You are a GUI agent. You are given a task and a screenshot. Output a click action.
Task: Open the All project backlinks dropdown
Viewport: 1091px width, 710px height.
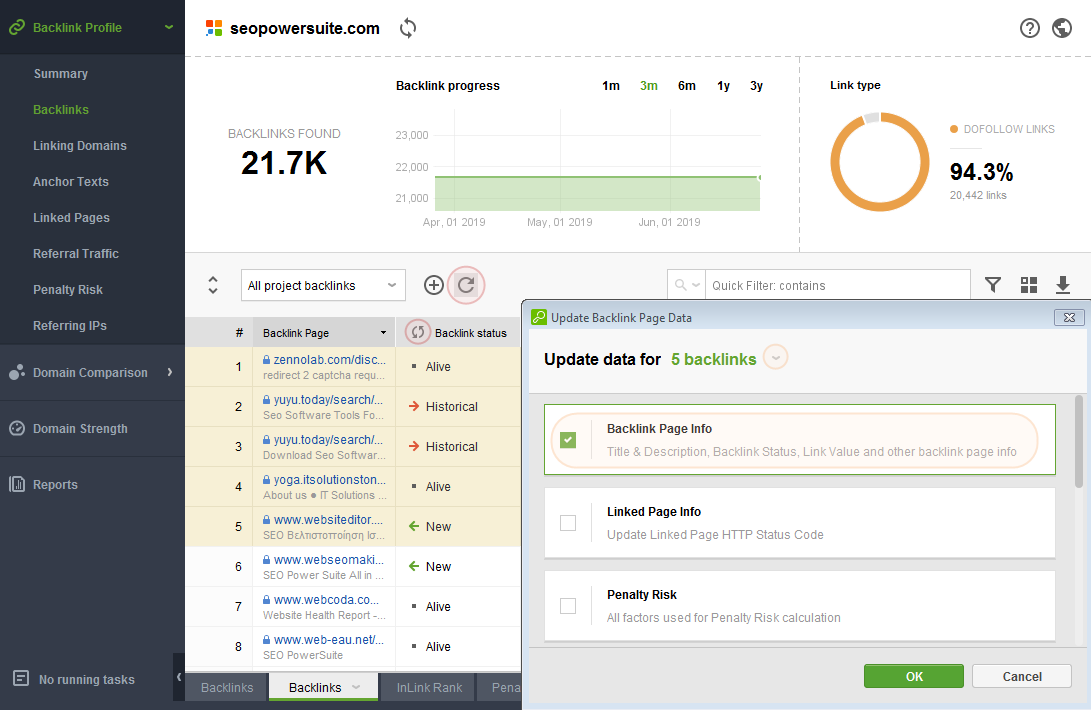pyautogui.click(x=323, y=285)
